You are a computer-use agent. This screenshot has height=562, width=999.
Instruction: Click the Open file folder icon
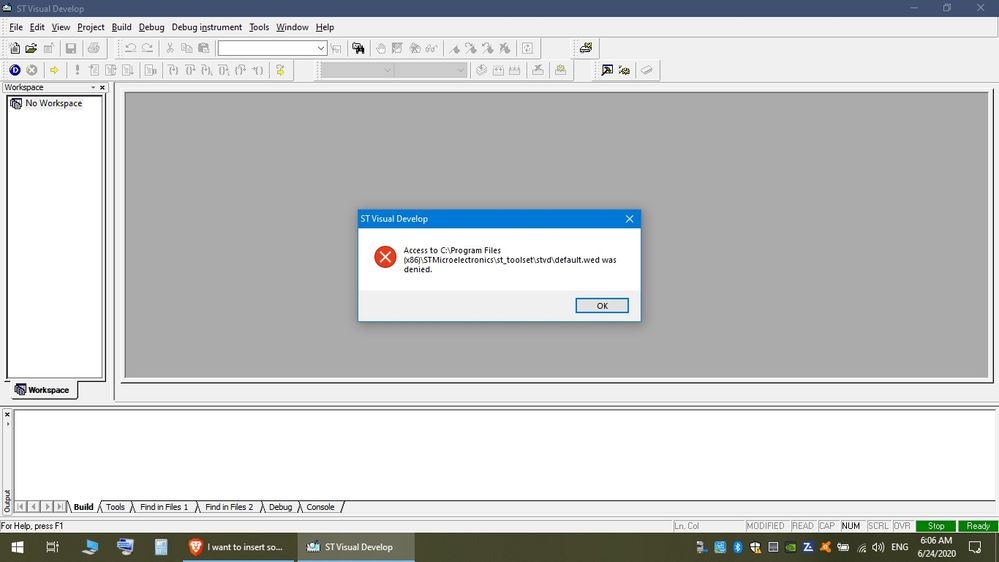[x=31, y=48]
